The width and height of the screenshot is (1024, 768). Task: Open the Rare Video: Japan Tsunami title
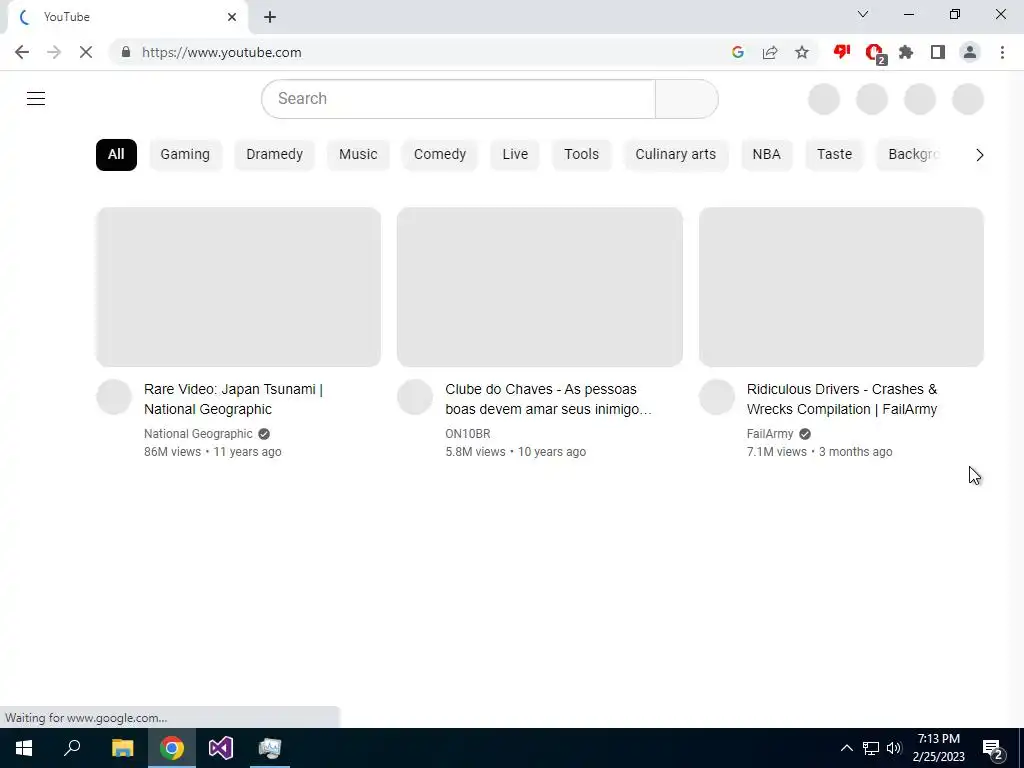pyautogui.click(x=234, y=399)
